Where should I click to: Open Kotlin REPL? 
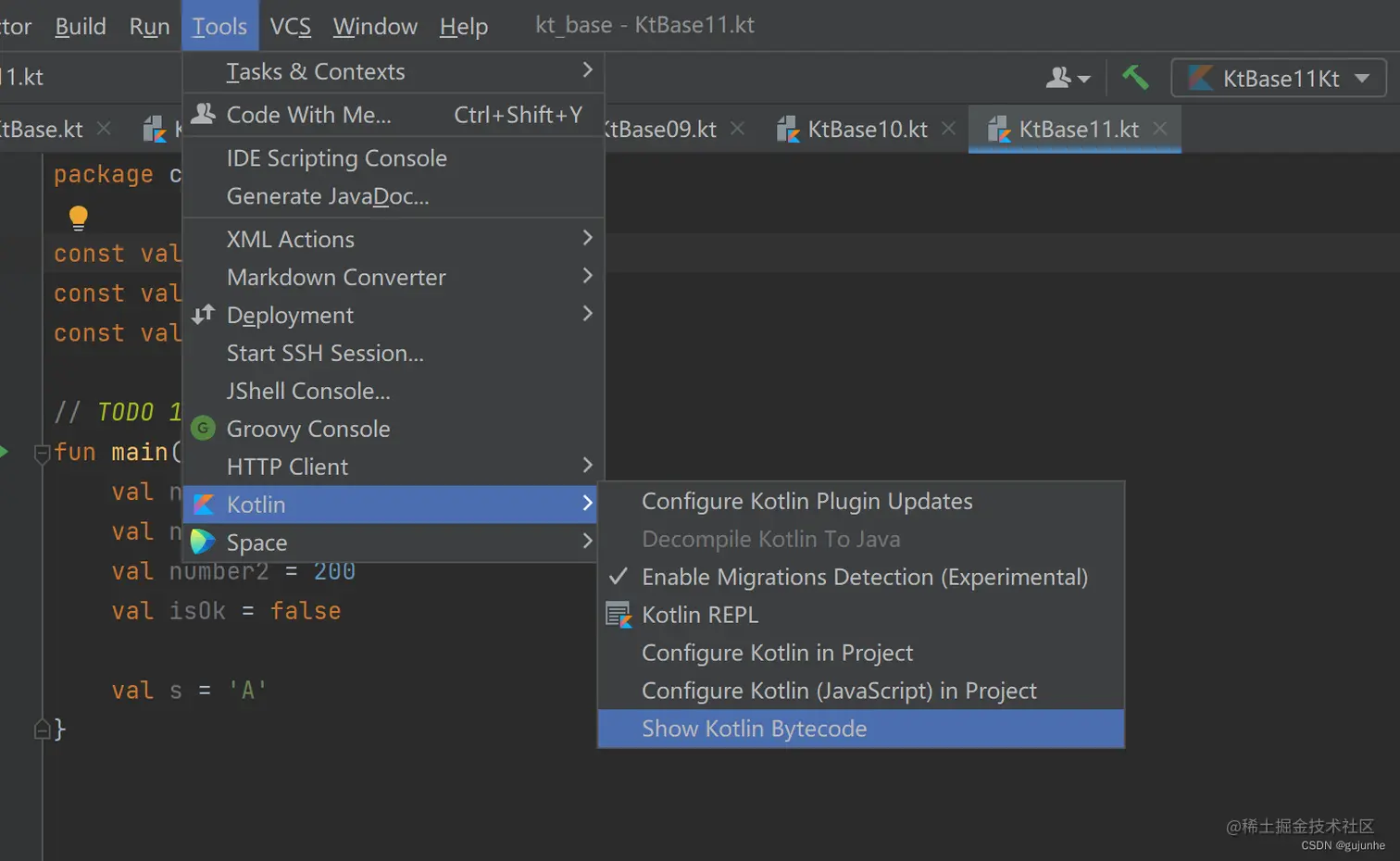pos(861,615)
